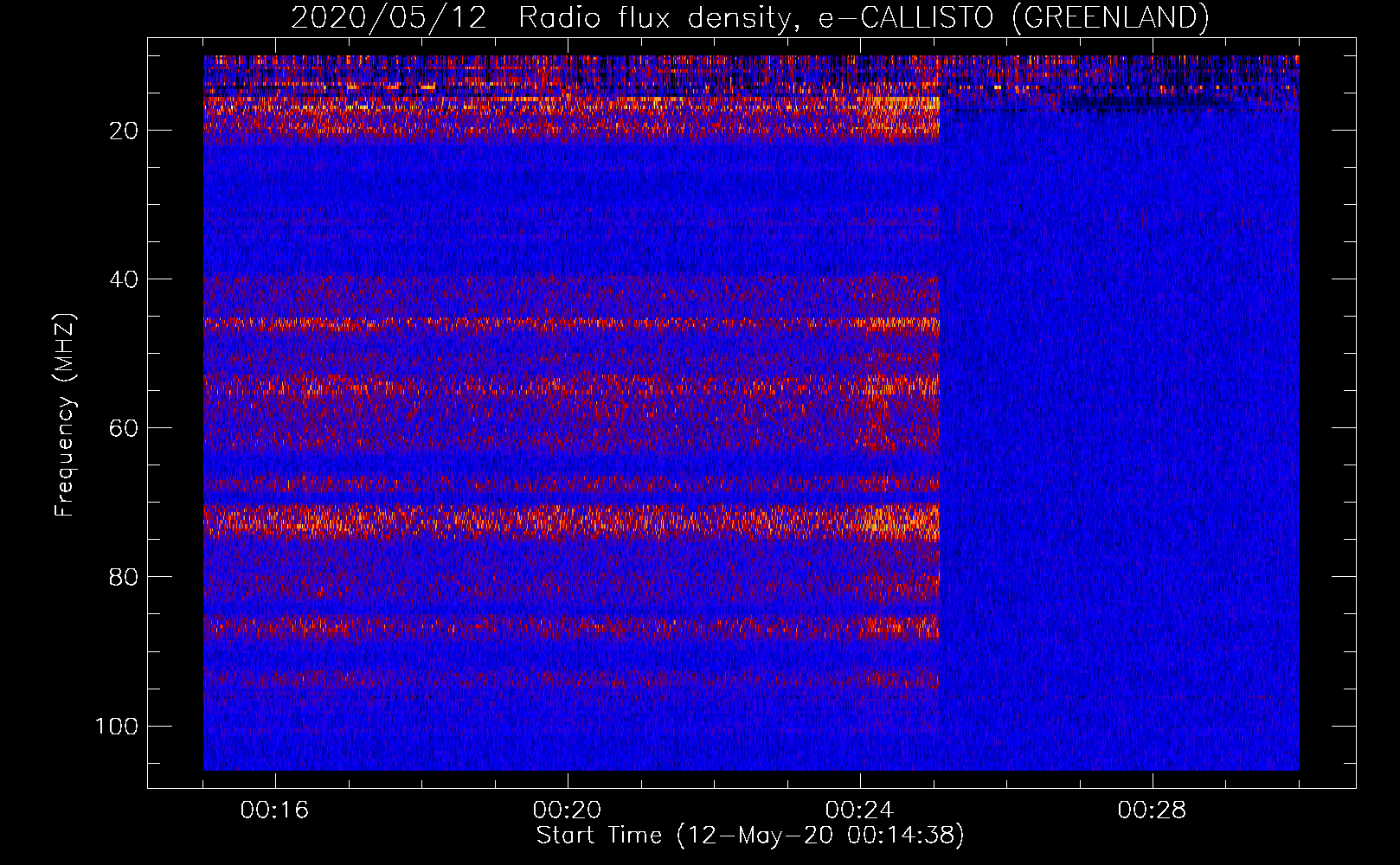Click the 100 frequency tick label

click(x=117, y=726)
